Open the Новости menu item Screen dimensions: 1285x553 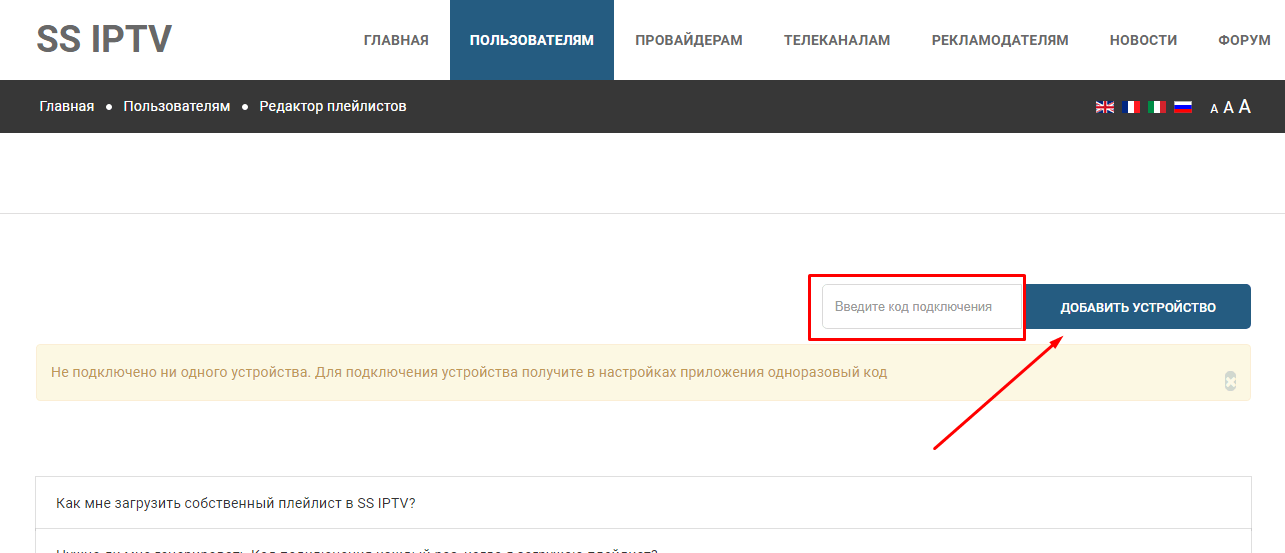point(1143,40)
